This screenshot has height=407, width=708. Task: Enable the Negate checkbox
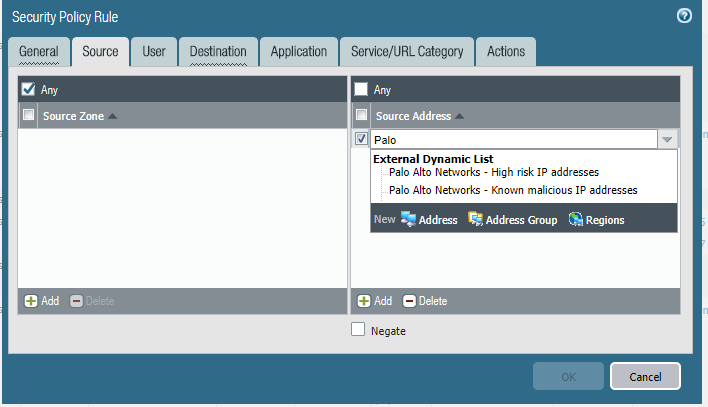pyautogui.click(x=358, y=330)
